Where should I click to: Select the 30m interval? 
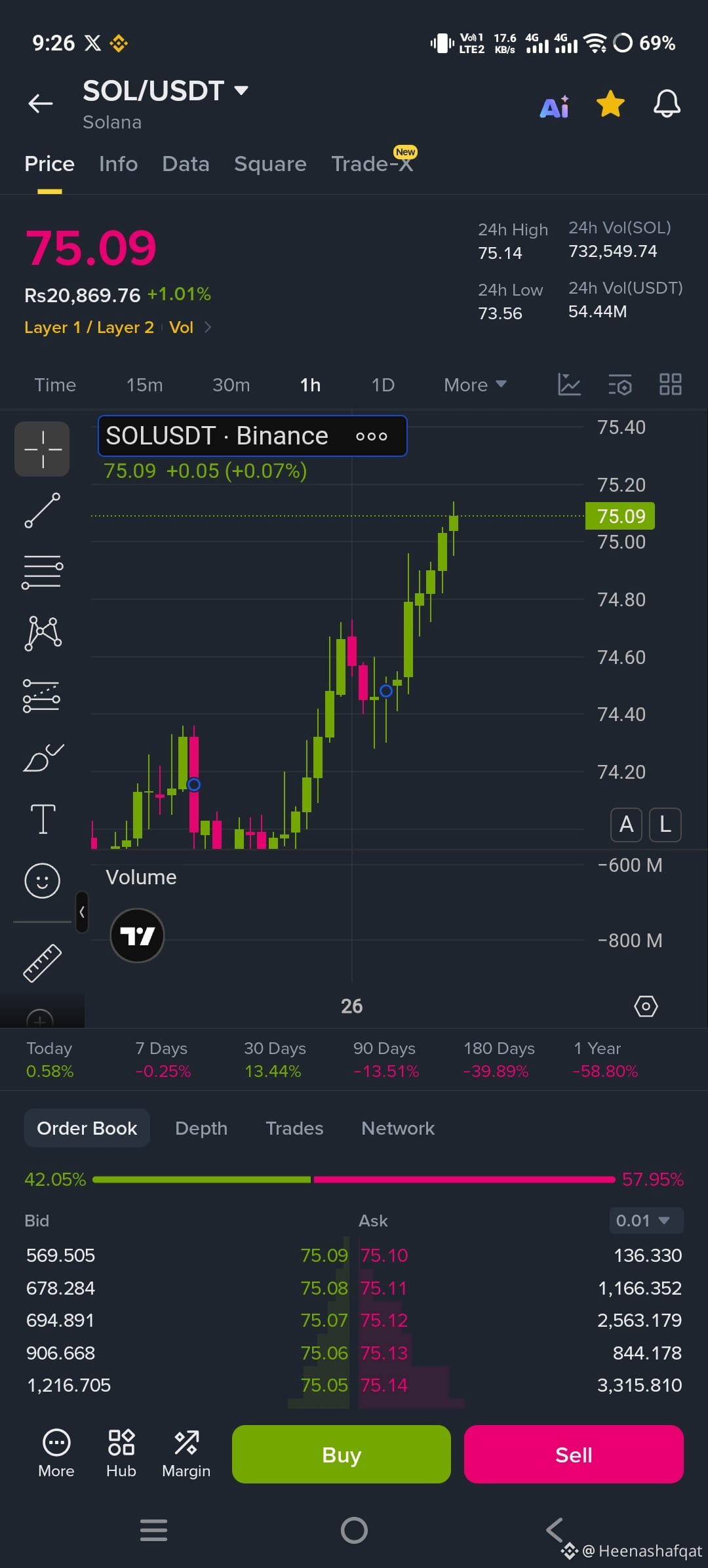(231, 385)
